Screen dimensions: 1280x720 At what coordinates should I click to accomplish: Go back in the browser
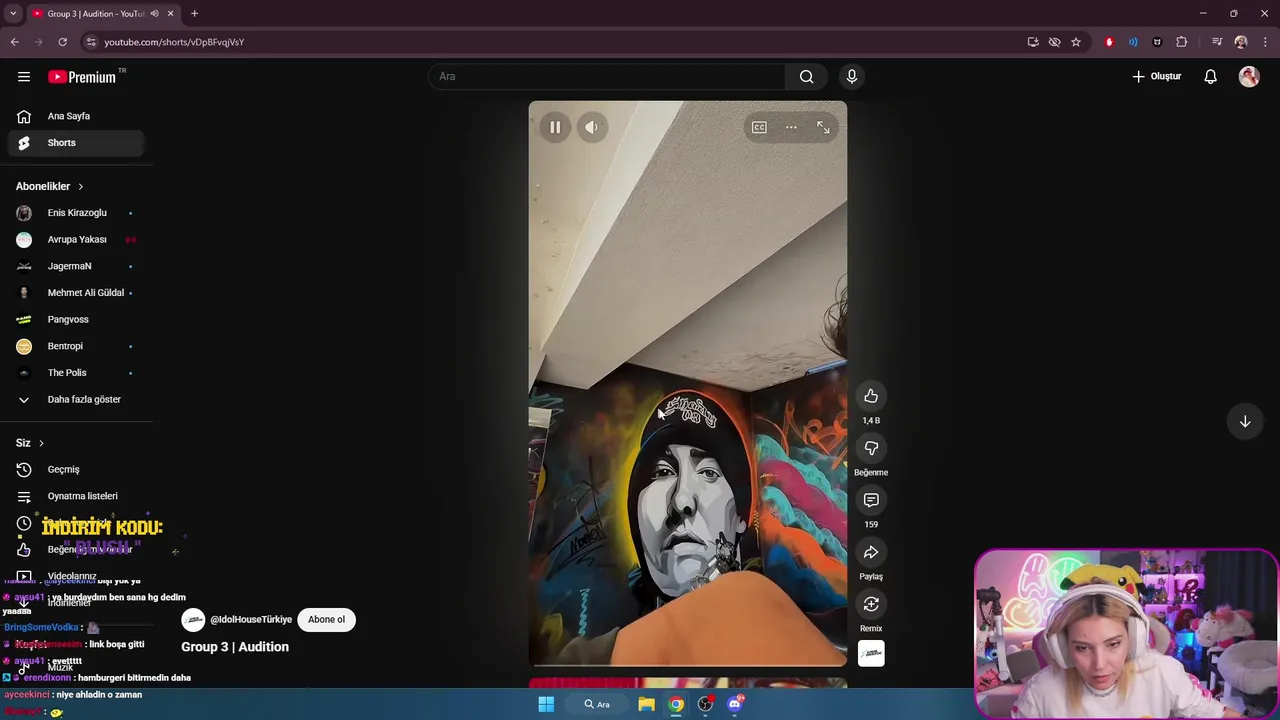point(14,42)
